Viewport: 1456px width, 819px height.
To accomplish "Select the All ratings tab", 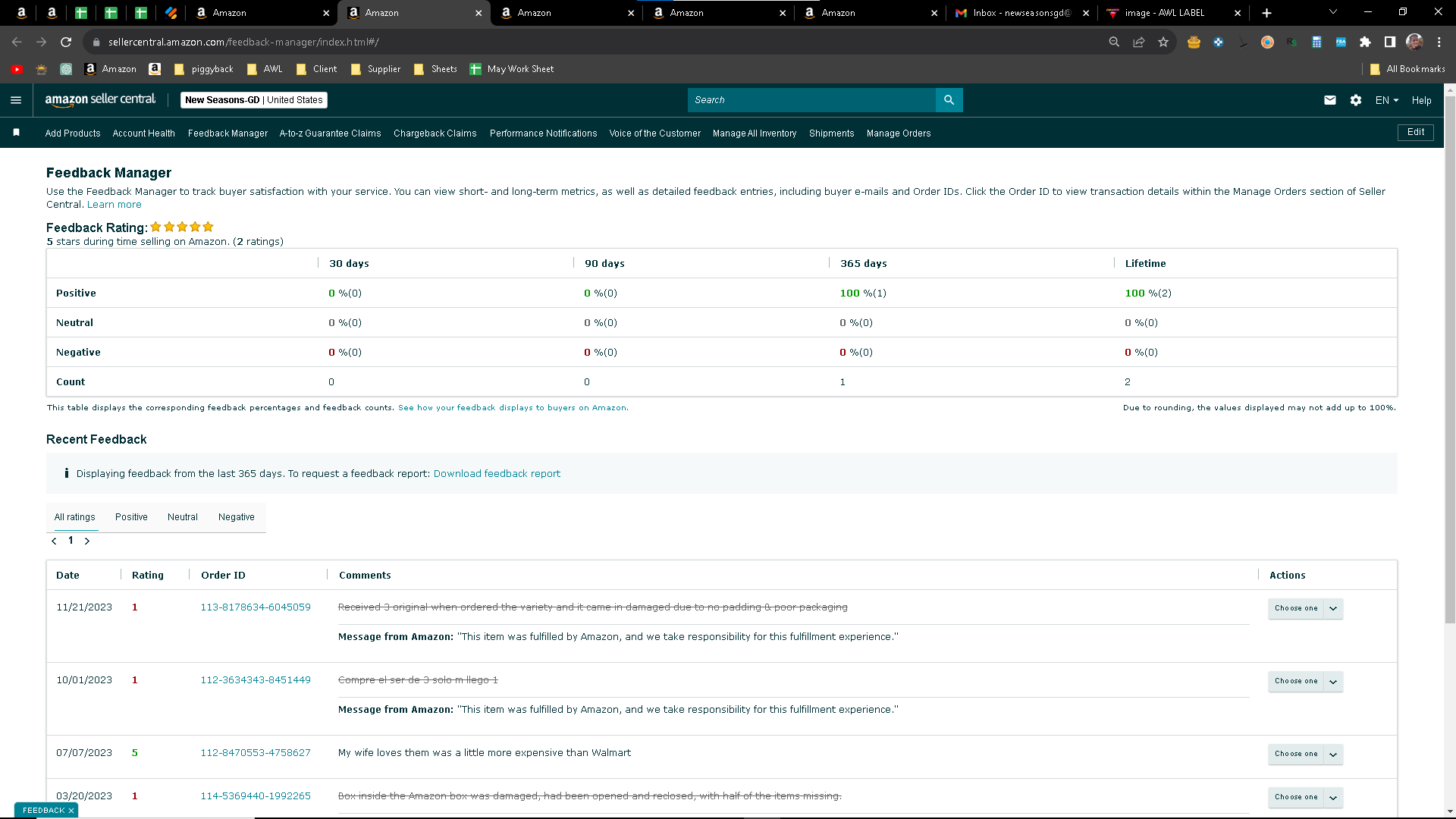I will 75,517.
